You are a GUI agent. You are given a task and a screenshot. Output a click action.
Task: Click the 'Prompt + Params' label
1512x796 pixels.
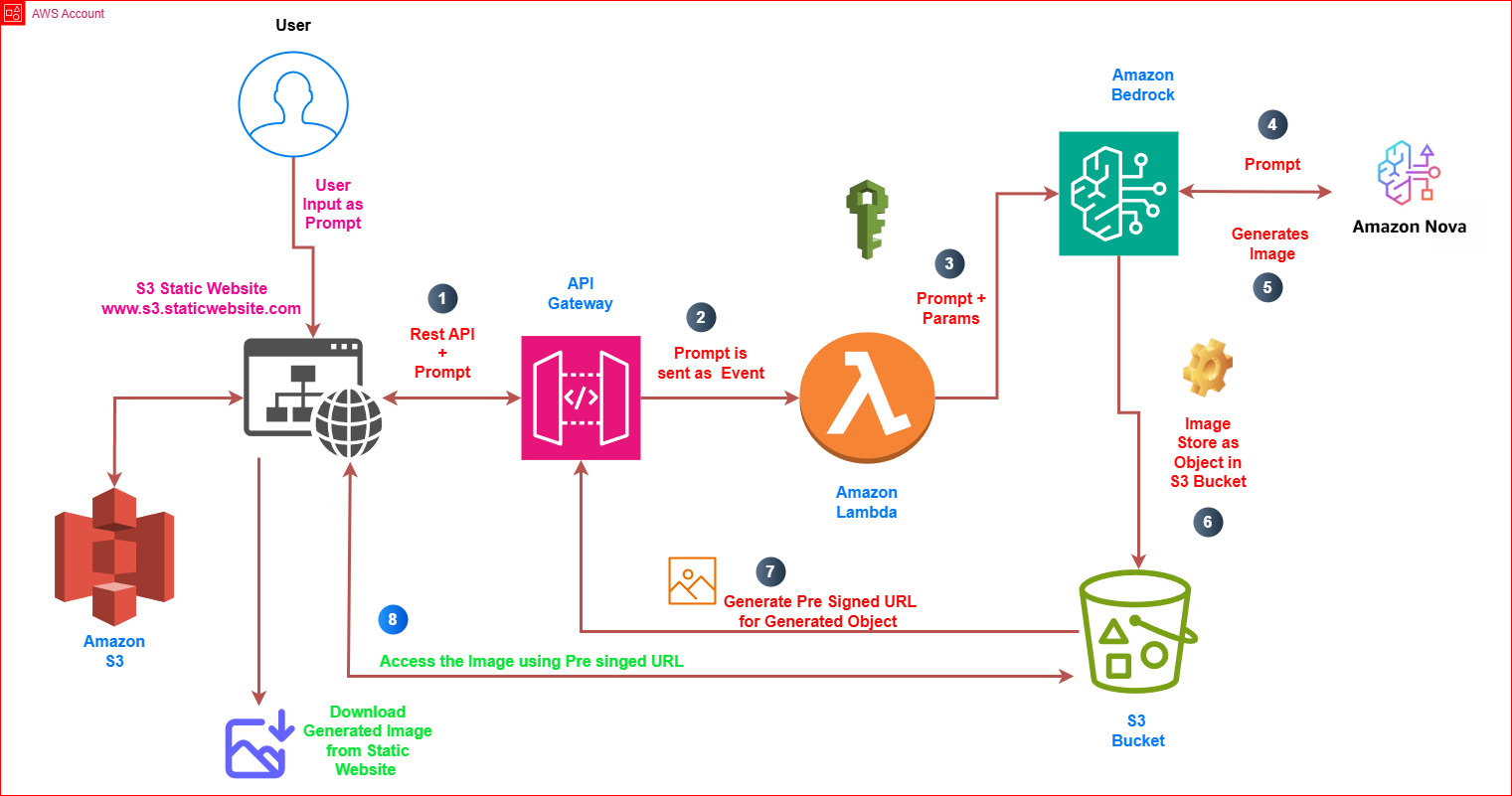[951, 308]
